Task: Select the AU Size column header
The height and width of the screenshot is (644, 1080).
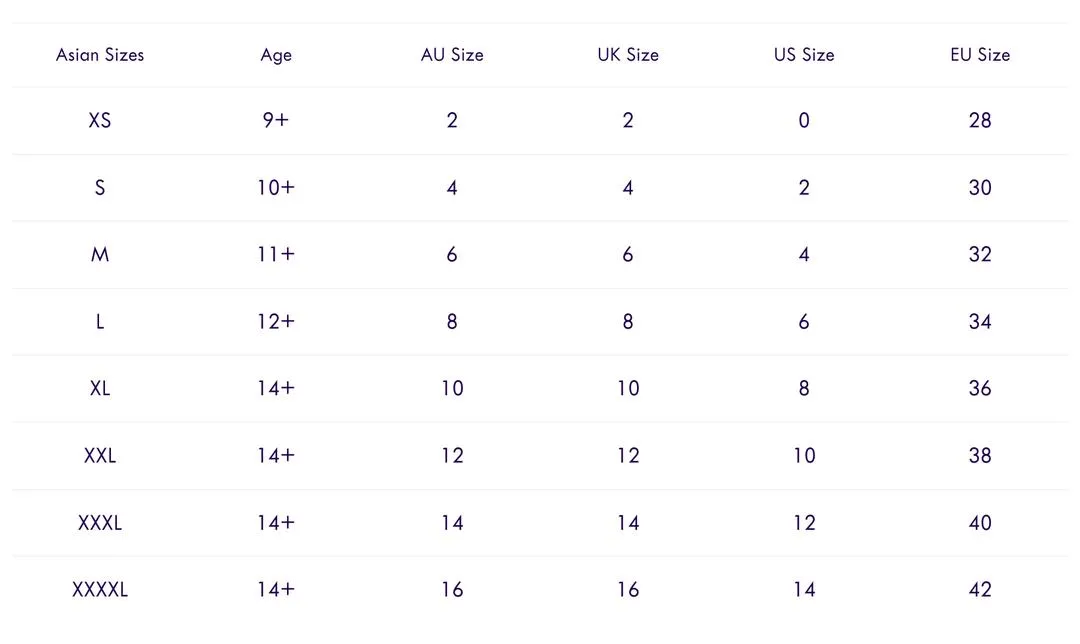Action: tap(452, 55)
